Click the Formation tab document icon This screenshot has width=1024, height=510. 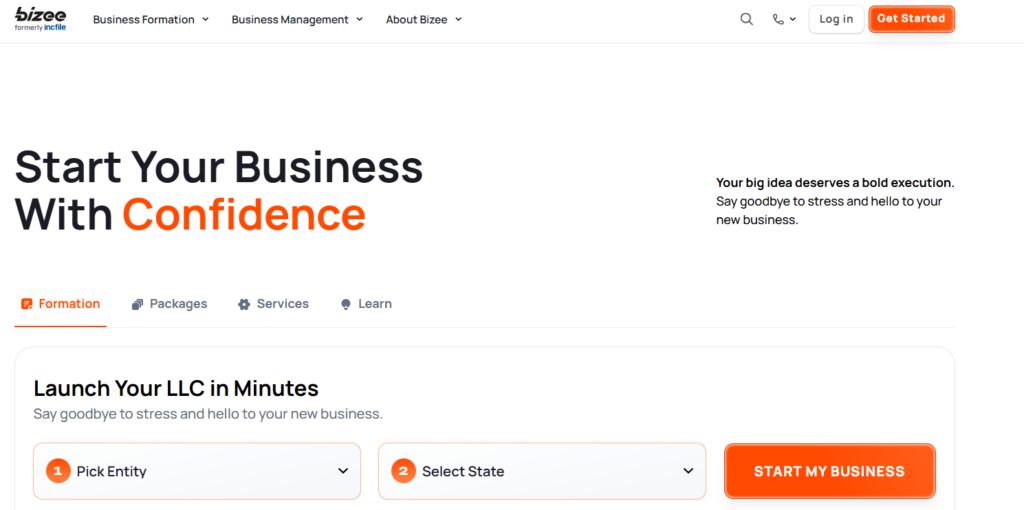27,304
